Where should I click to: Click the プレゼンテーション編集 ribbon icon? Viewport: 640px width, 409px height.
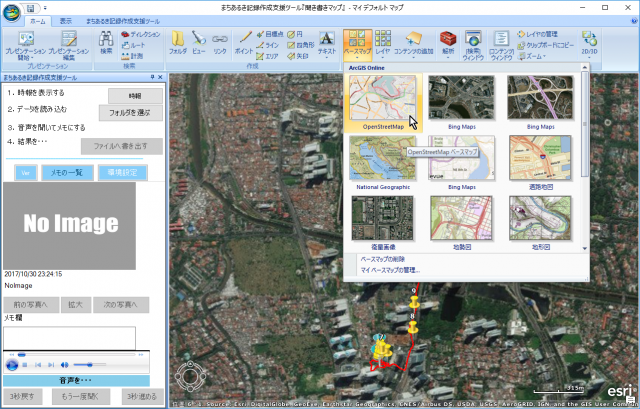coord(69,44)
